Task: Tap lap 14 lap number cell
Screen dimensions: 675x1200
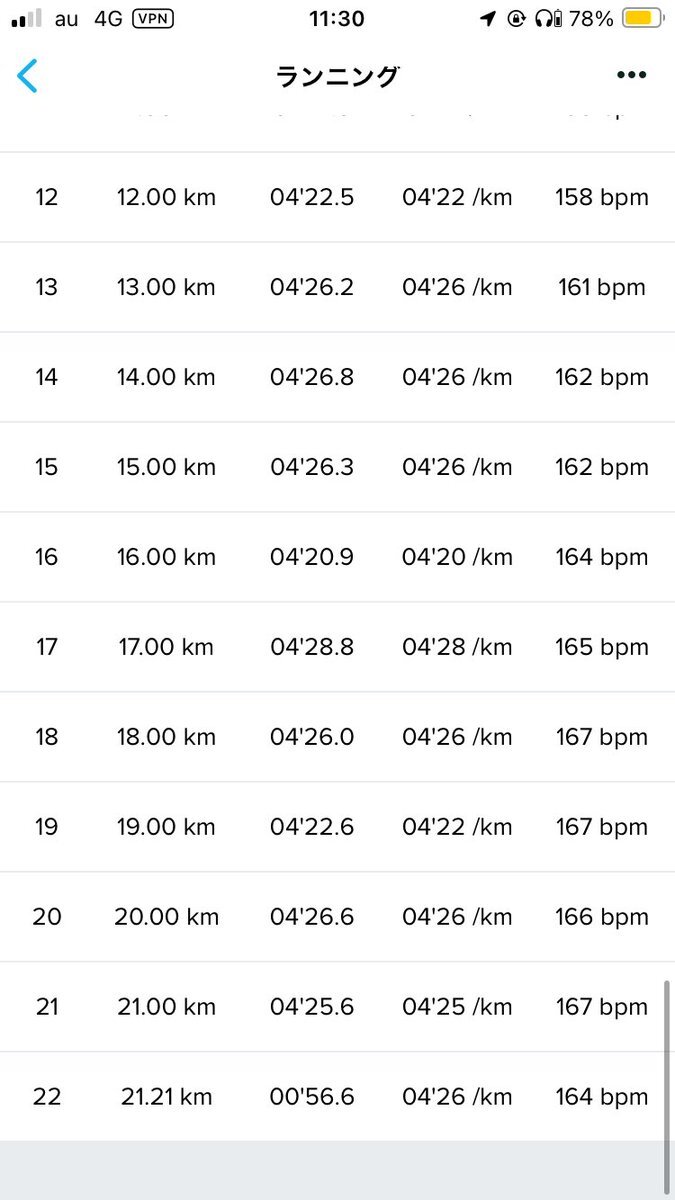Action: (x=47, y=377)
